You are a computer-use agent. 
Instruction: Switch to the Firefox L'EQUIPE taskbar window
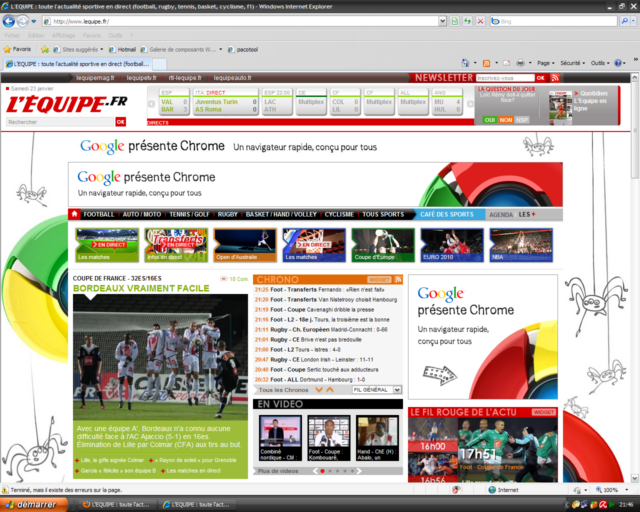(x=115, y=505)
